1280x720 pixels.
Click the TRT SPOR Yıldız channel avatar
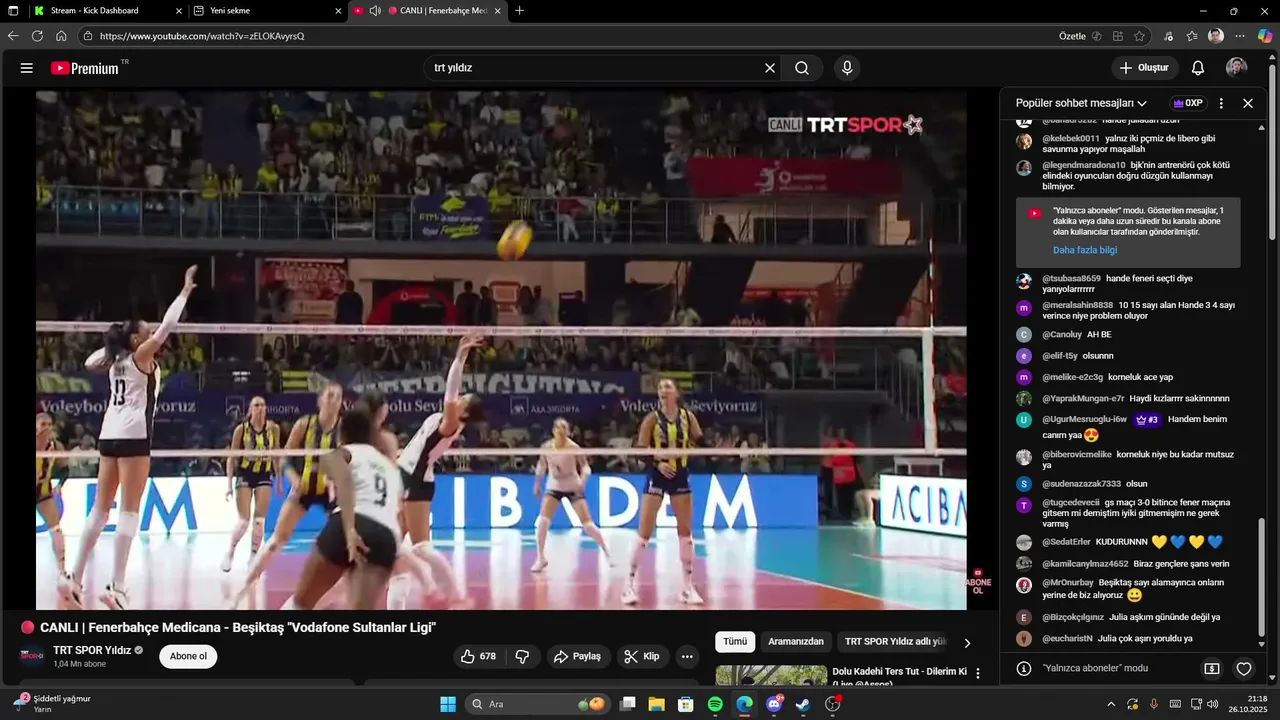coord(32,656)
